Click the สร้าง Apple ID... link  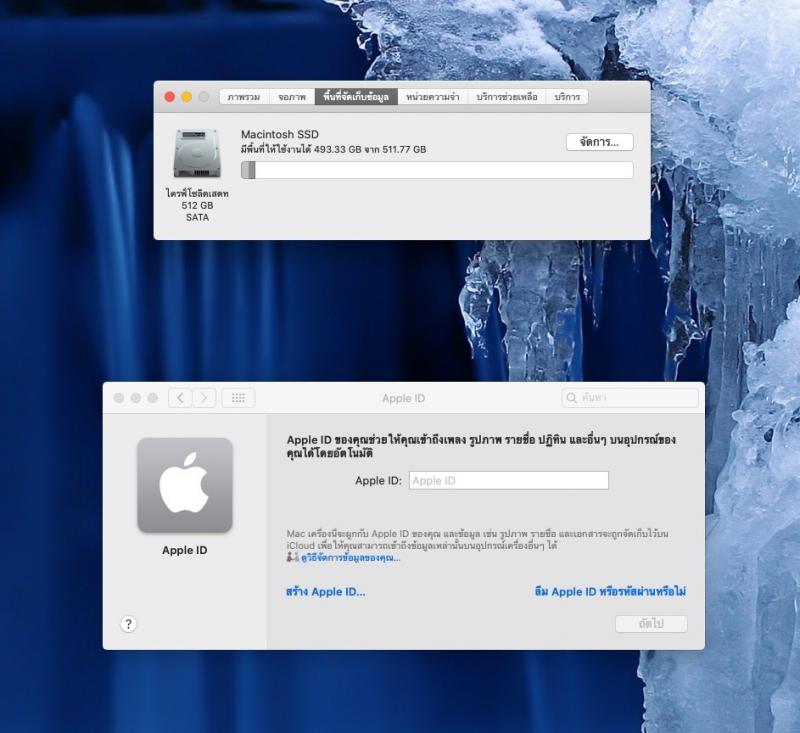point(325,592)
